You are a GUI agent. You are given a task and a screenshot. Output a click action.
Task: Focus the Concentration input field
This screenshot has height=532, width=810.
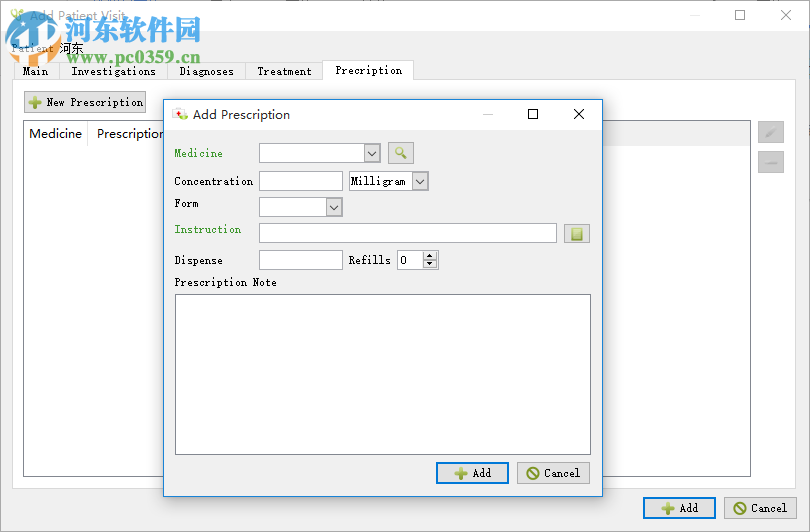pyautogui.click(x=301, y=181)
